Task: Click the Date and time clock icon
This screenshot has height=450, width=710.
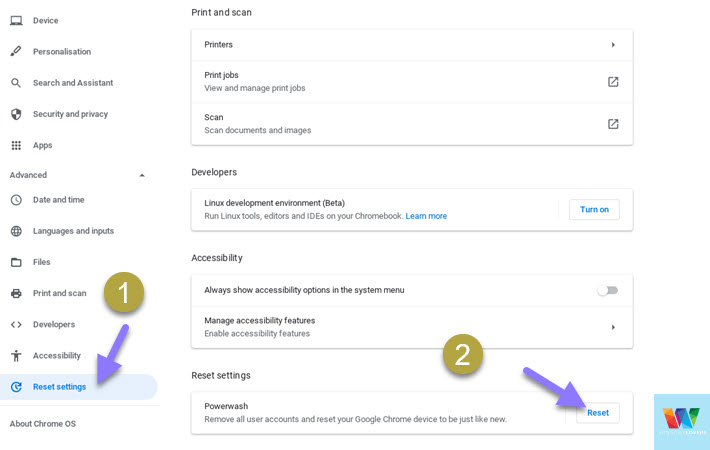Action: tap(16, 200)
